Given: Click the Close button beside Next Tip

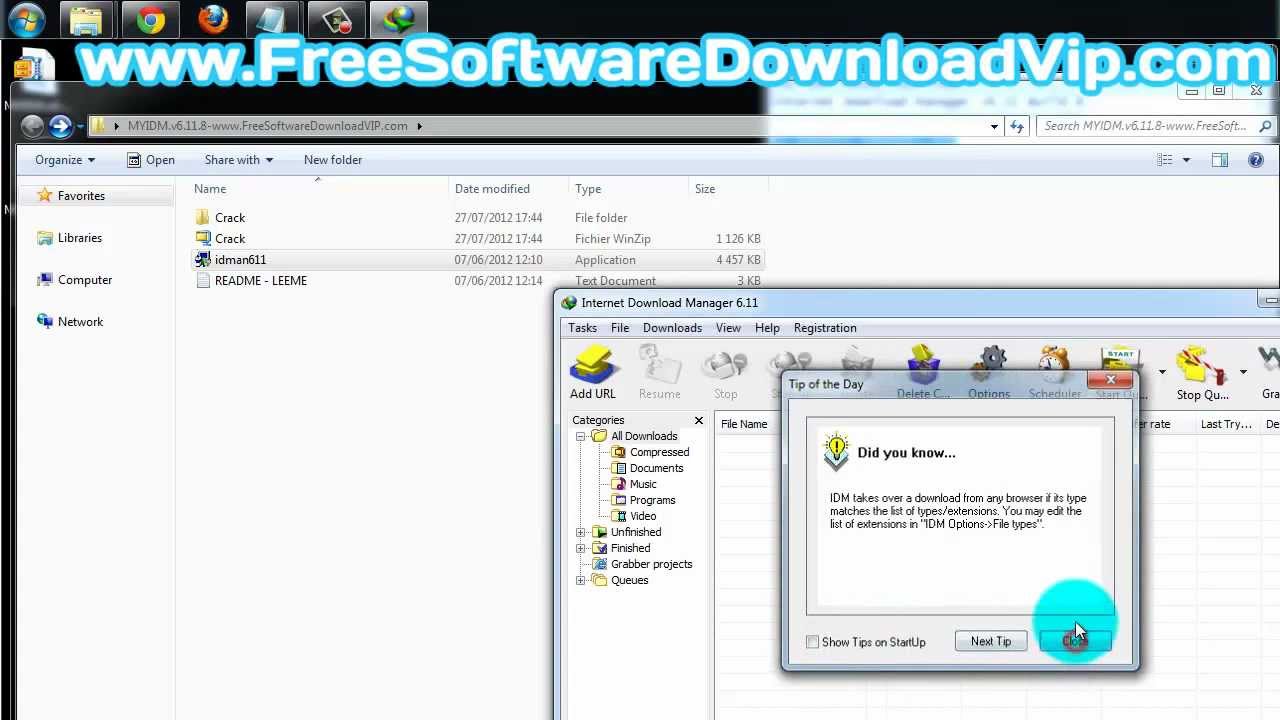Looking at the screenshot, I should [1076, 642].
